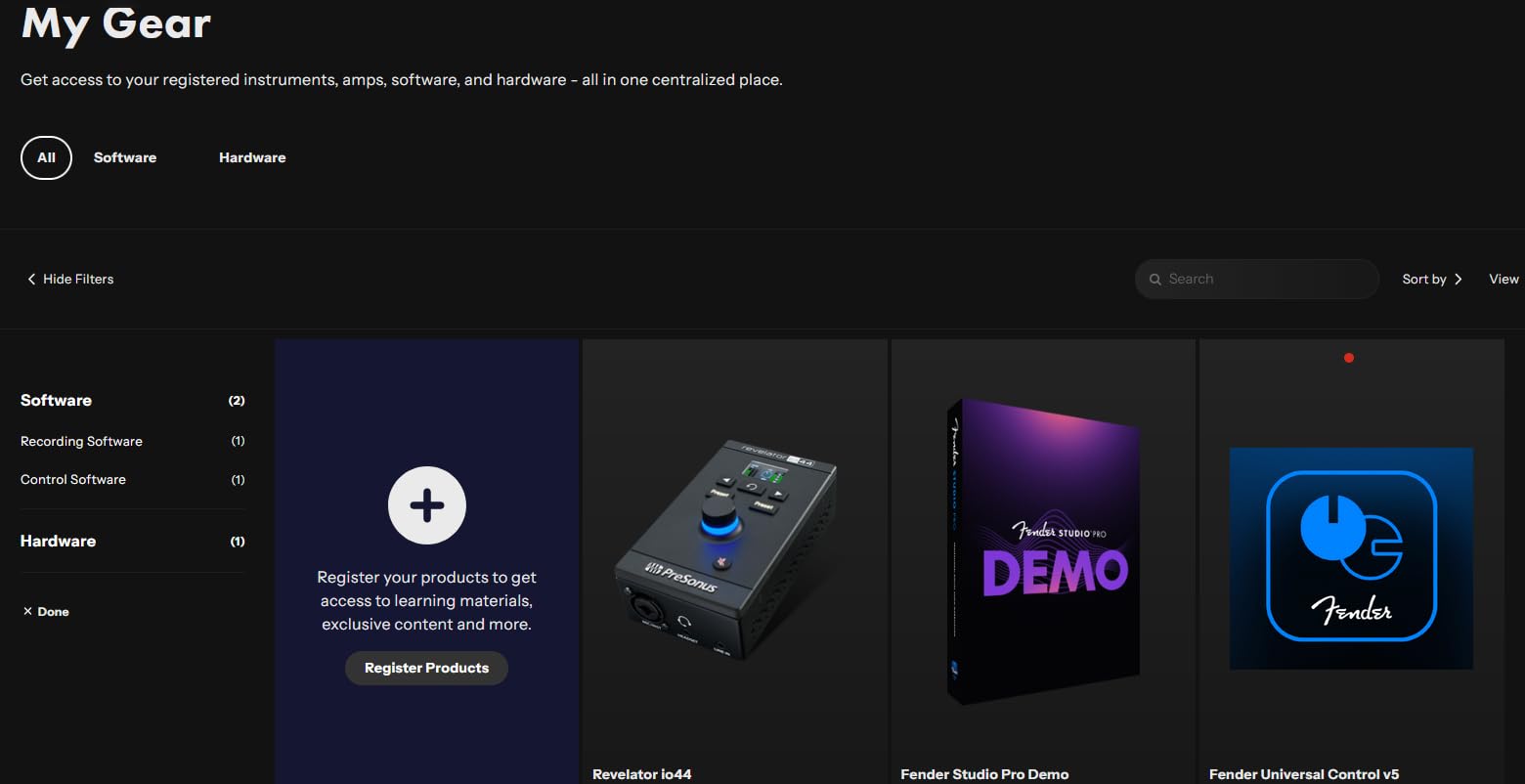Click the search magnifier icon
This screenshot has width=1525, height=784.
(1155, 280)
